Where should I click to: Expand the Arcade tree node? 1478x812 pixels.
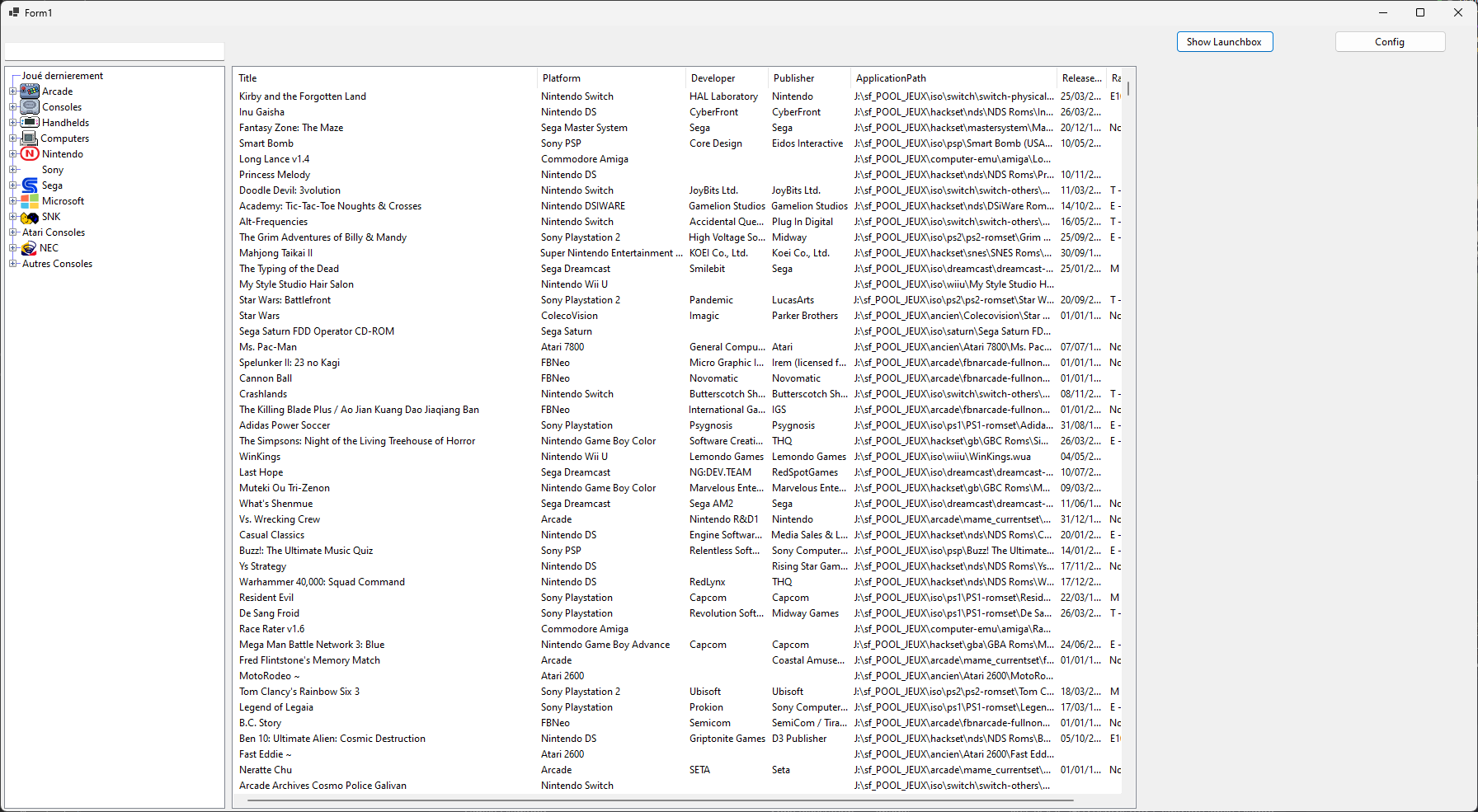pos(13,92)
